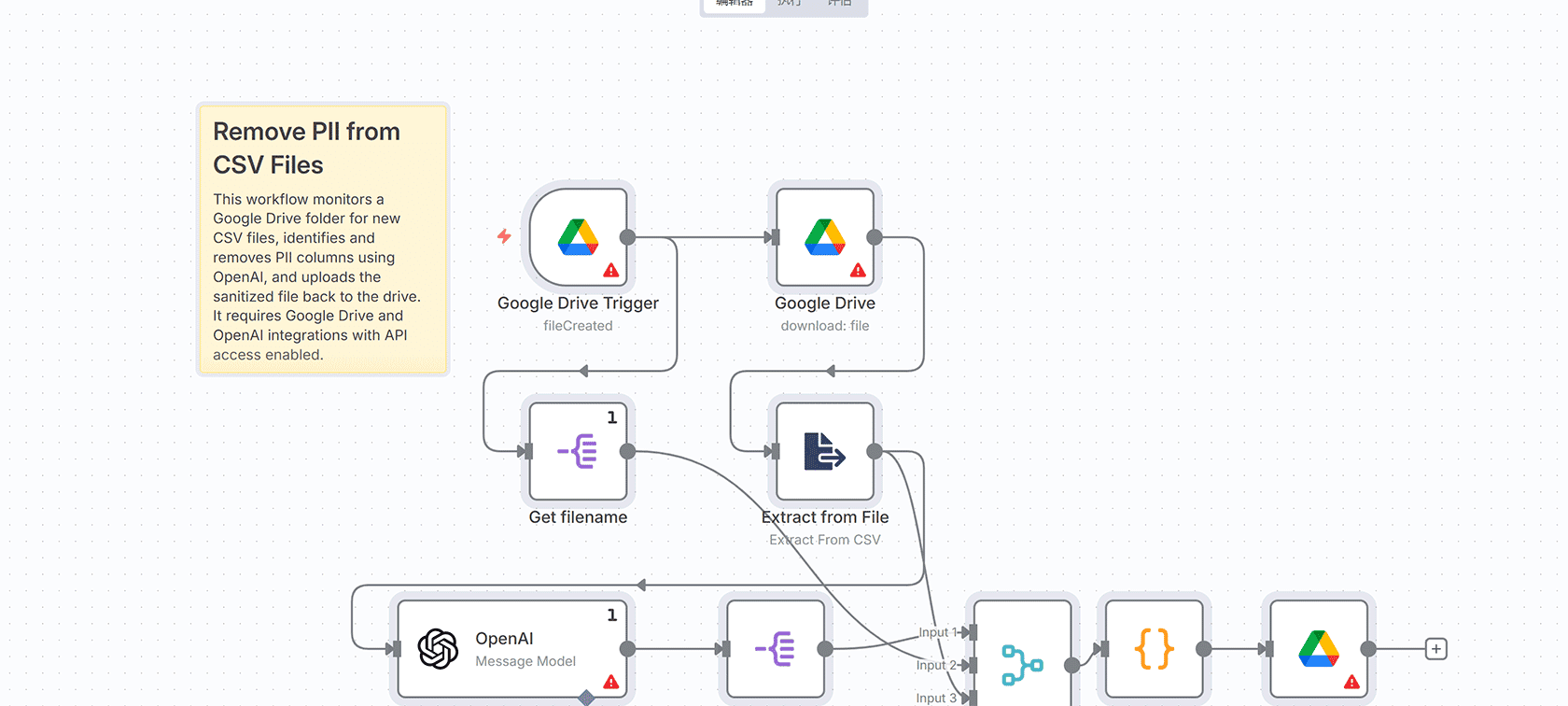Screen dimensions: 1568x706
Task: Click the Input 1 connector on Merge node
Action: (x=972, y=632)
